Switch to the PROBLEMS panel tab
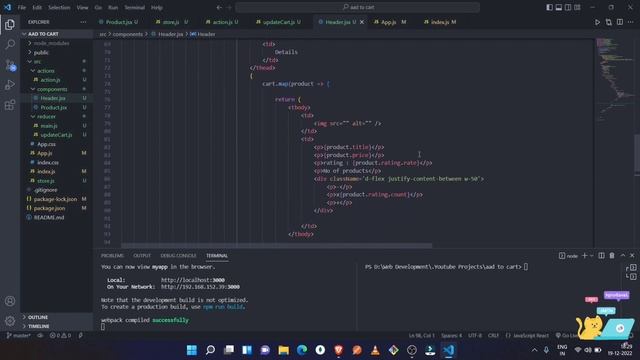640x360 pixels. point(112,256)
